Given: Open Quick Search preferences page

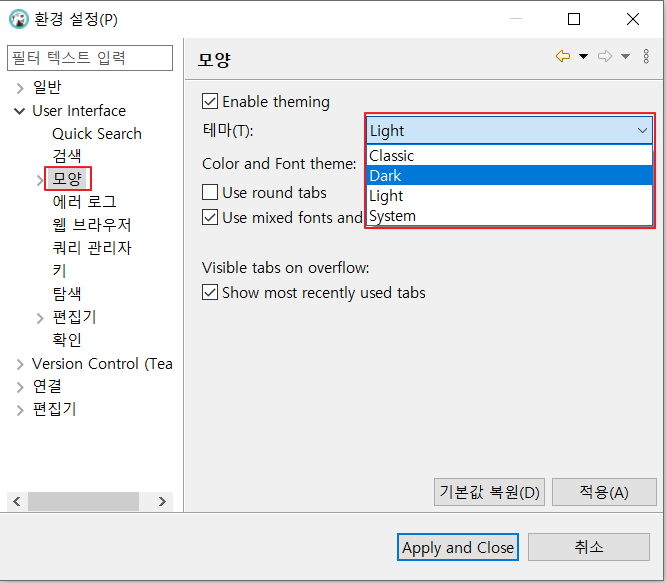Looking at the screenshot, I should pos(97,134).
